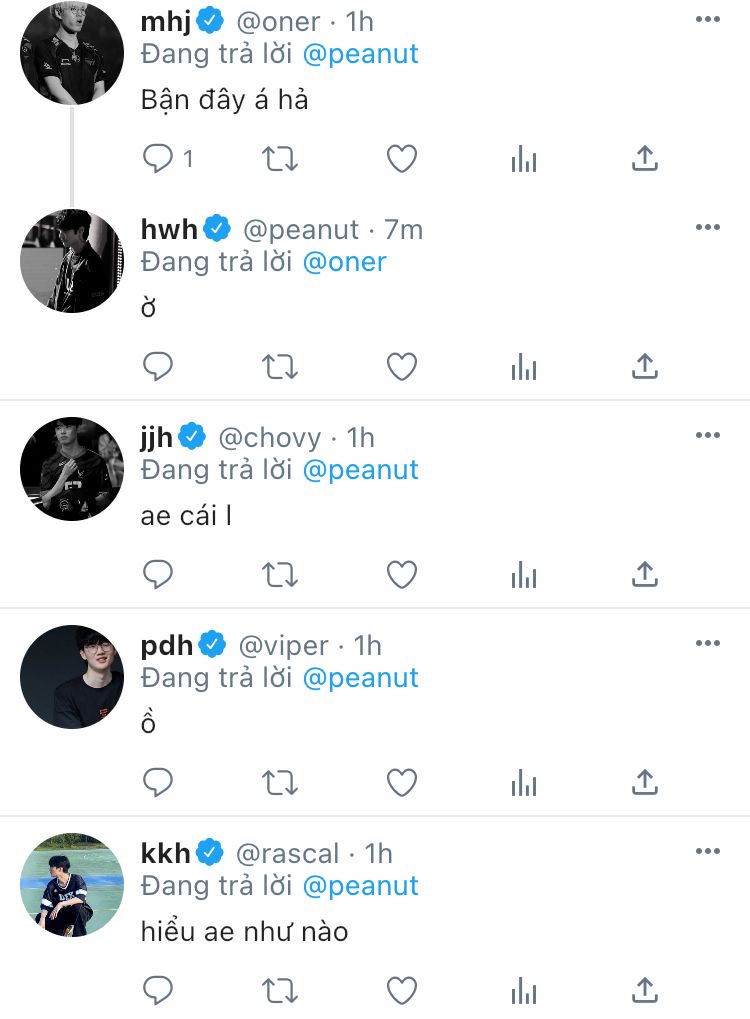View analytics of @peanut's tweet
This screenshot has height=1019, width=750.
524,367
